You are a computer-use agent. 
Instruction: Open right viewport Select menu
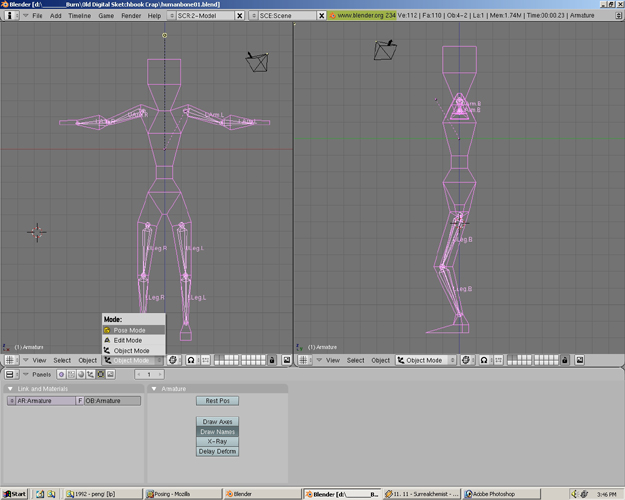[x=356, y=360]
